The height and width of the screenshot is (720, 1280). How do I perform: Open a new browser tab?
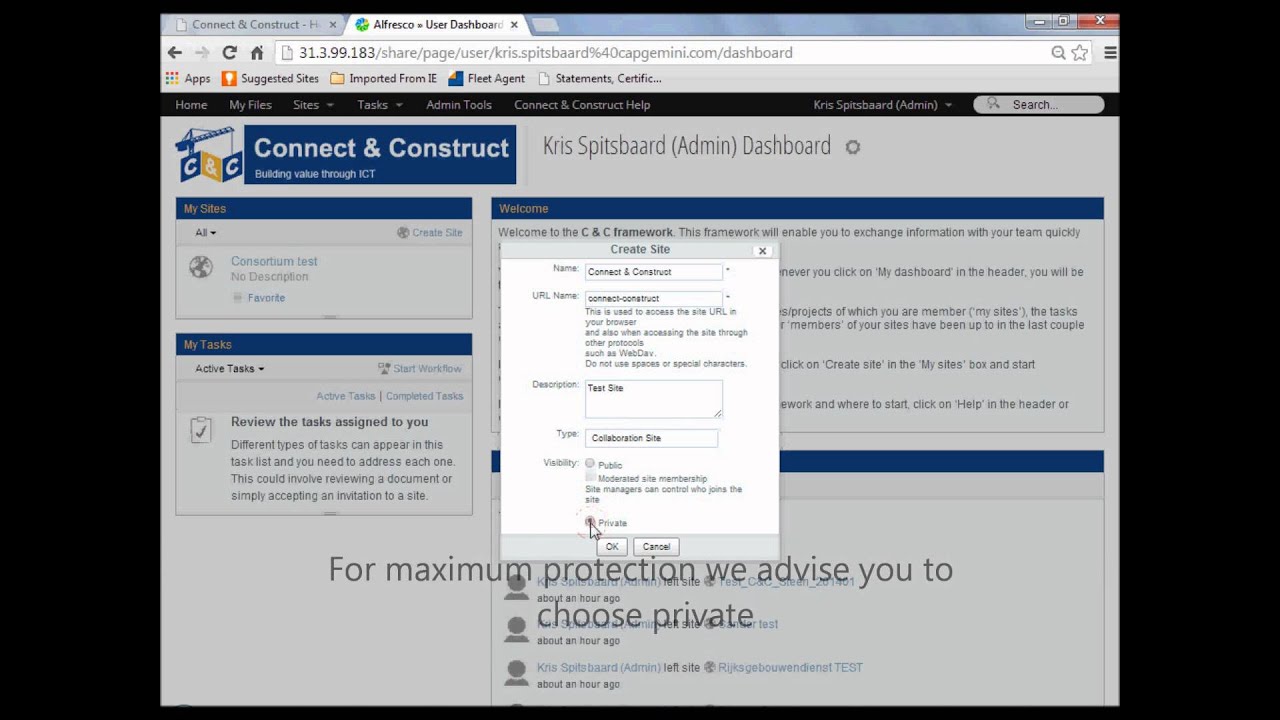point(545,25)
